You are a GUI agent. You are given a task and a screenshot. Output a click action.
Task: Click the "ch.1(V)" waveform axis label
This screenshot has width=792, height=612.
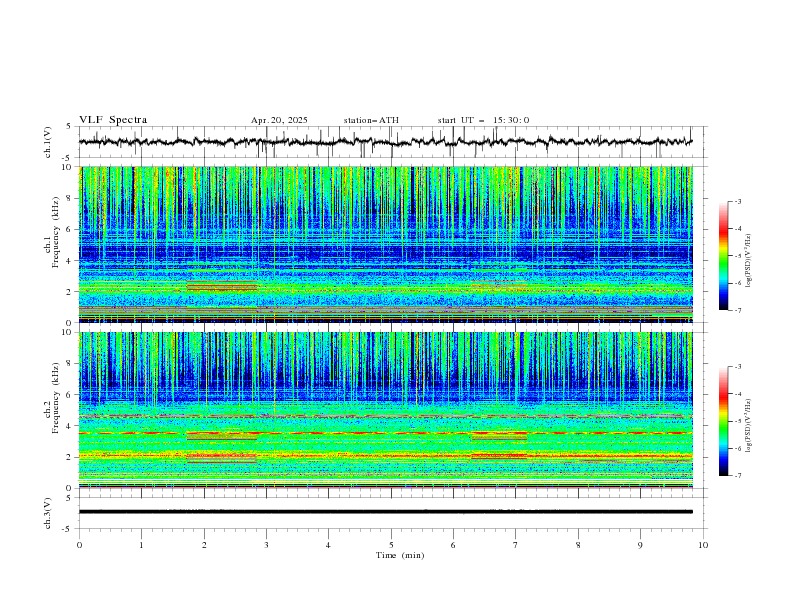(48, 142)
